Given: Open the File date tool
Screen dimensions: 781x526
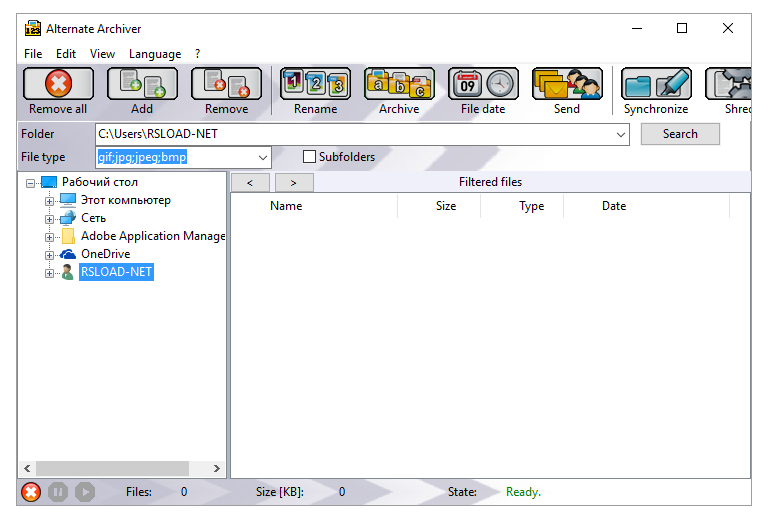Looking at the screenshot, I should tap(483, 84).
